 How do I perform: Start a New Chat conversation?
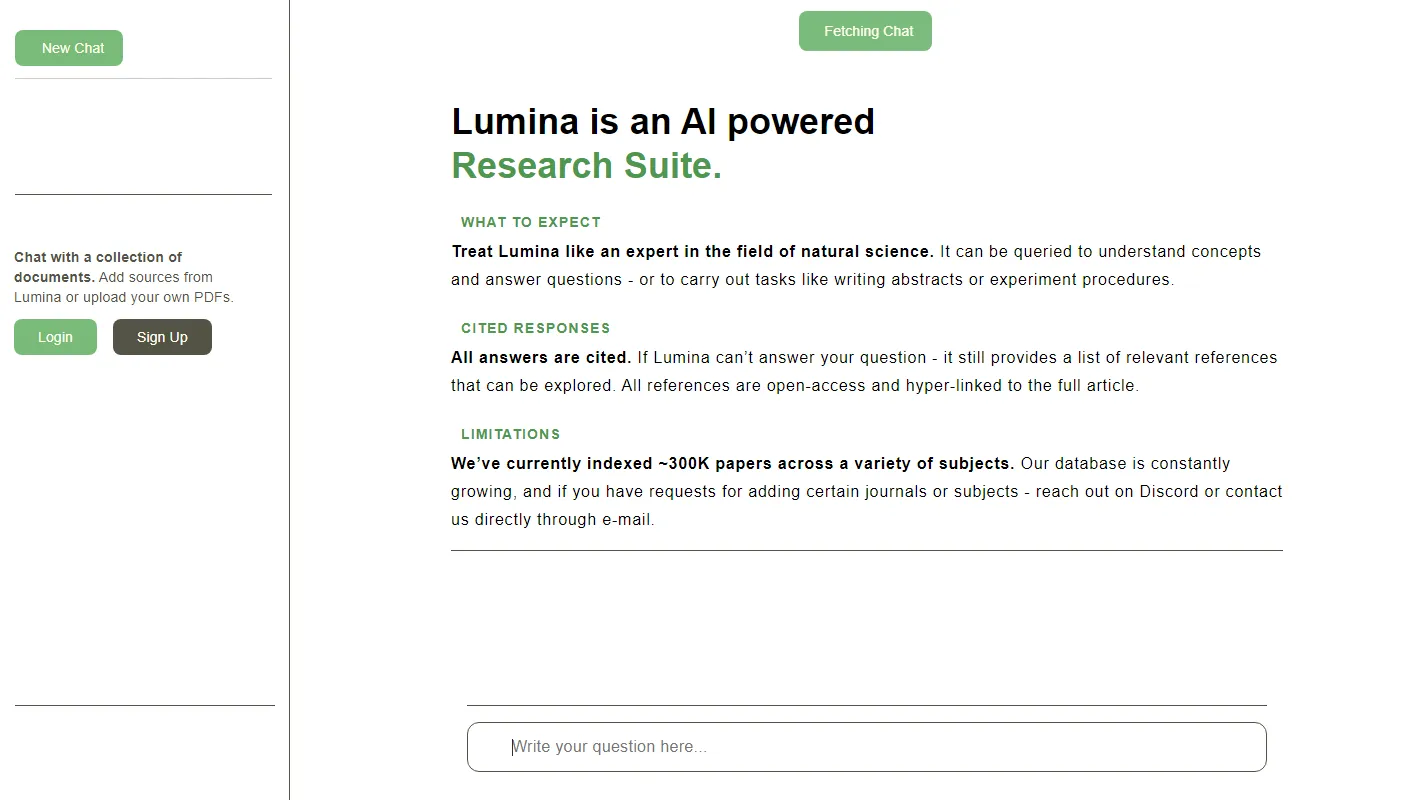68,47
